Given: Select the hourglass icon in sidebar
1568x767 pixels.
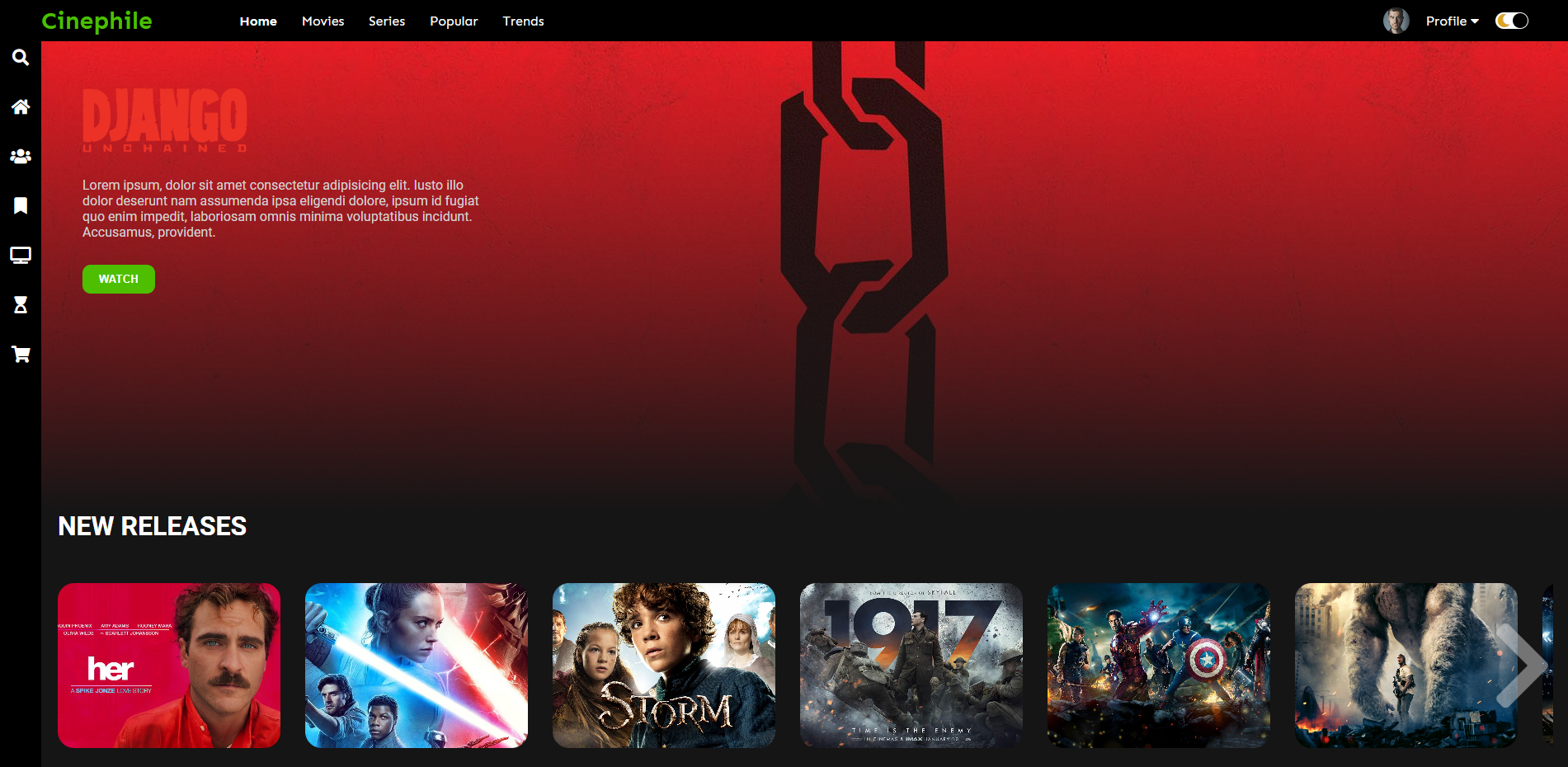Looking at the screenshot, I should pyautogui.click(x=21, y=305).
